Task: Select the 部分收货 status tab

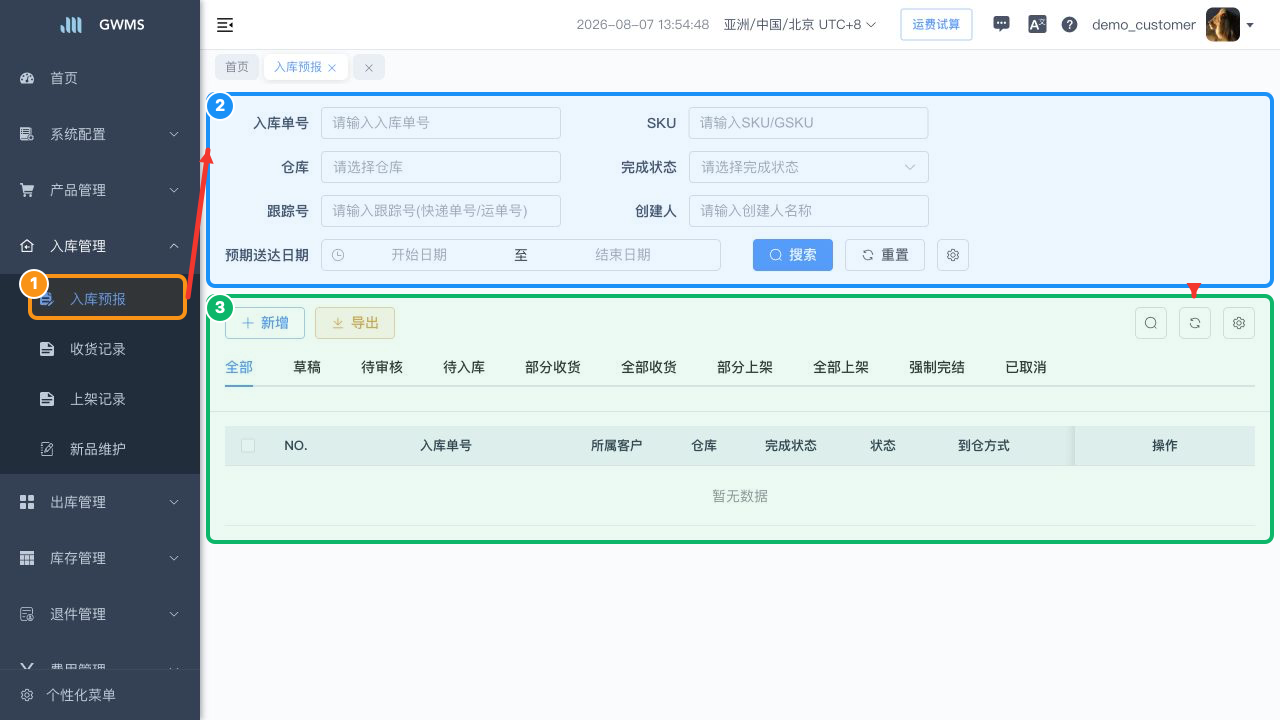Action: [553, 367]
